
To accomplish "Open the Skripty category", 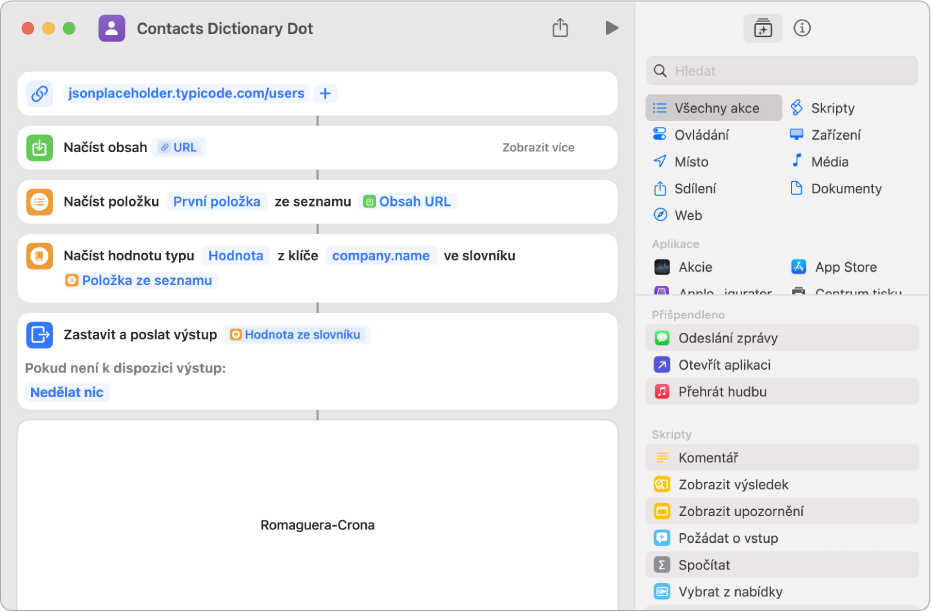I will coord(832,108).
